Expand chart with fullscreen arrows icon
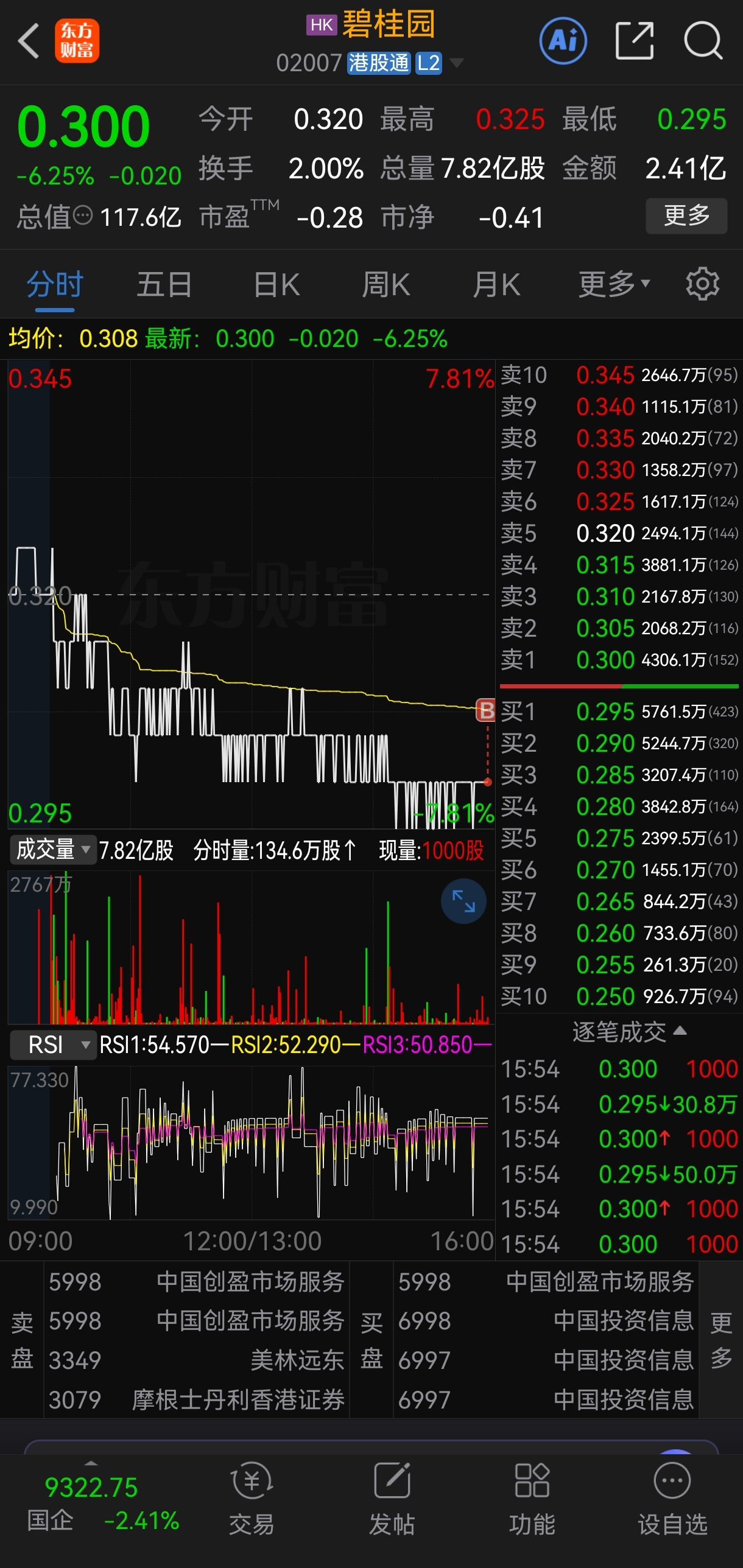Screen dimensions: 743x1568 pyautogui.click(x=463, y=901)
